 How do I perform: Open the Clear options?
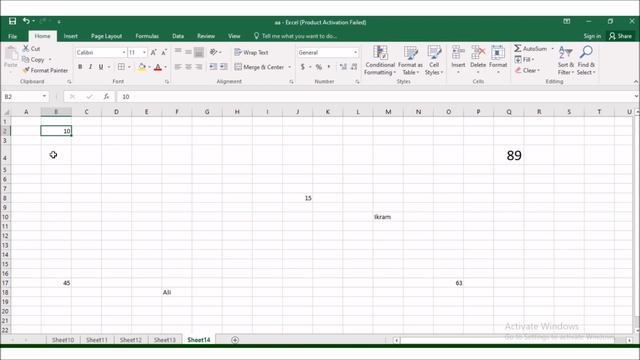coord(527,70)
